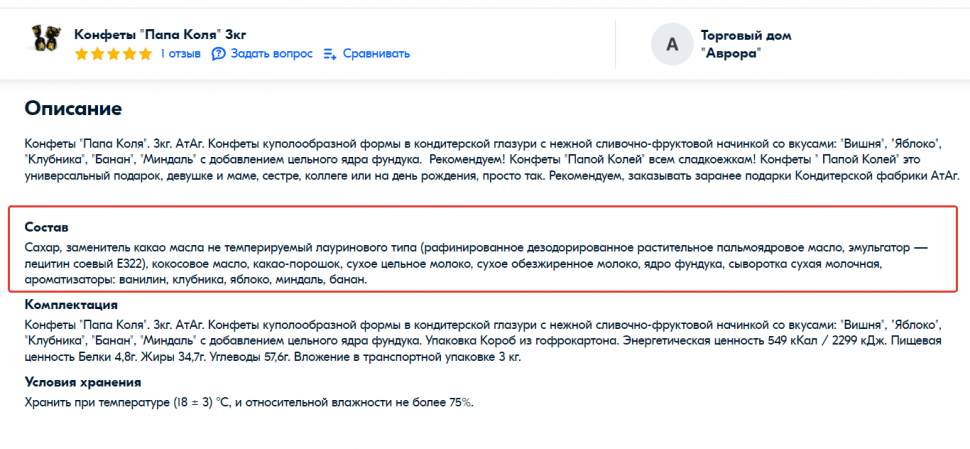Click the Условия хранения heading
Image resolution: width=970 pixels, height=449 pixels.
click(x=83, y=382)
